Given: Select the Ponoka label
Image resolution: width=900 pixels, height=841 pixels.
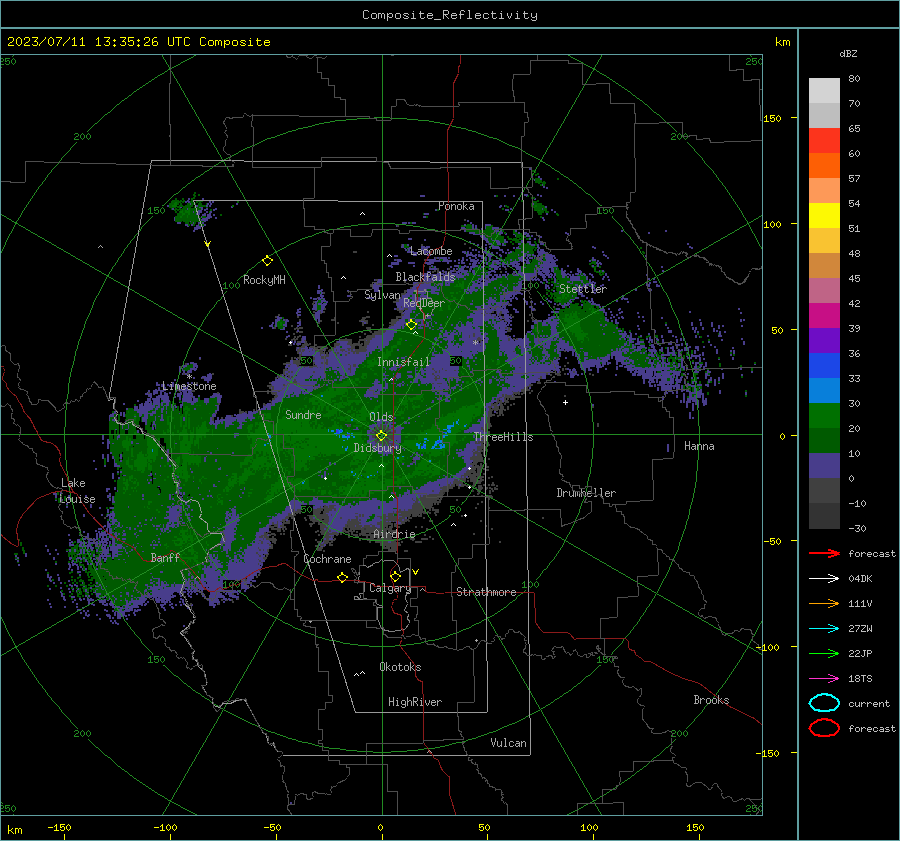Looking at the screenshot, I should click(x=456, y=206).
